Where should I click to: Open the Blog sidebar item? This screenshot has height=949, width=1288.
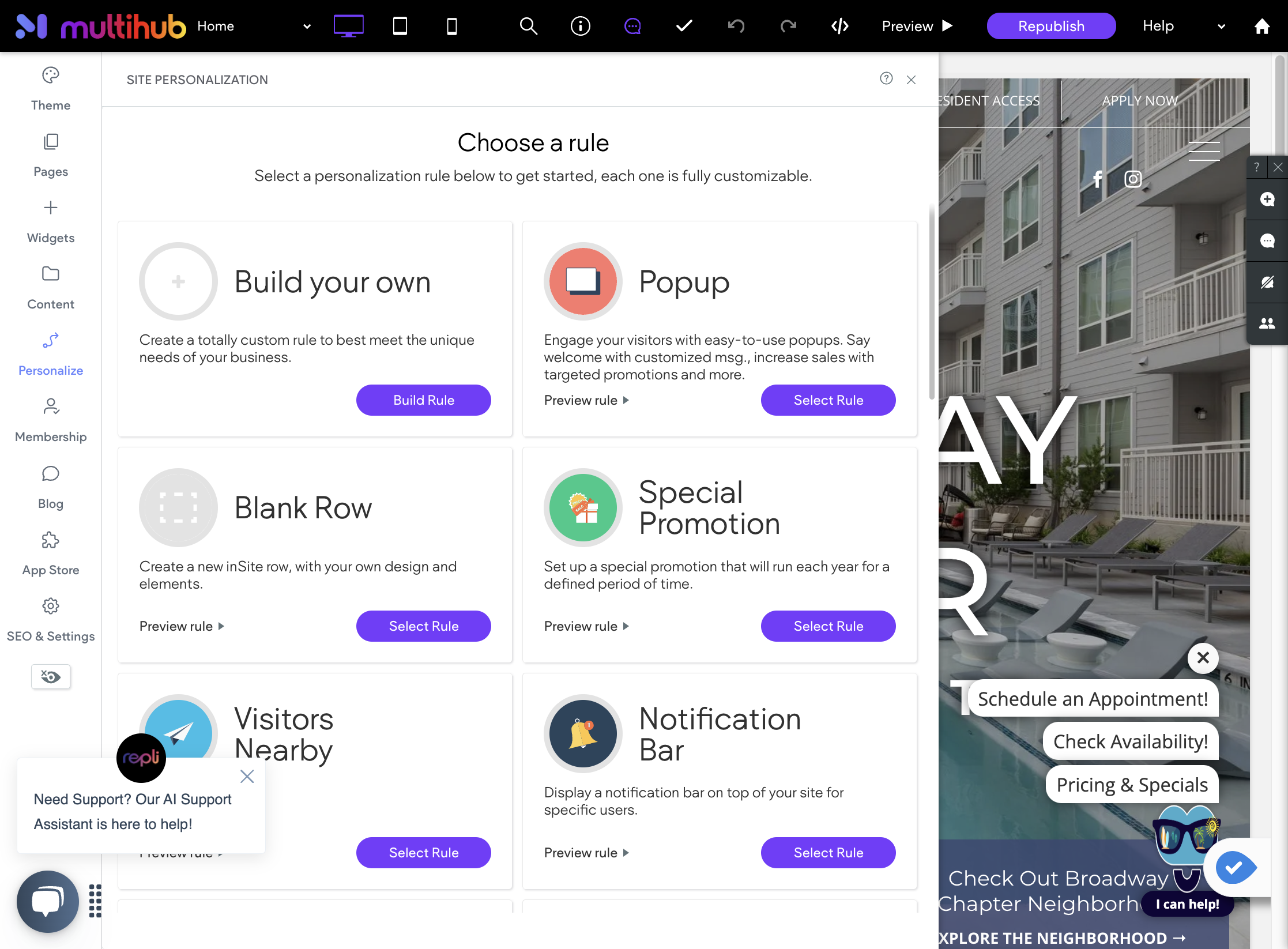(x=51, y=487)
